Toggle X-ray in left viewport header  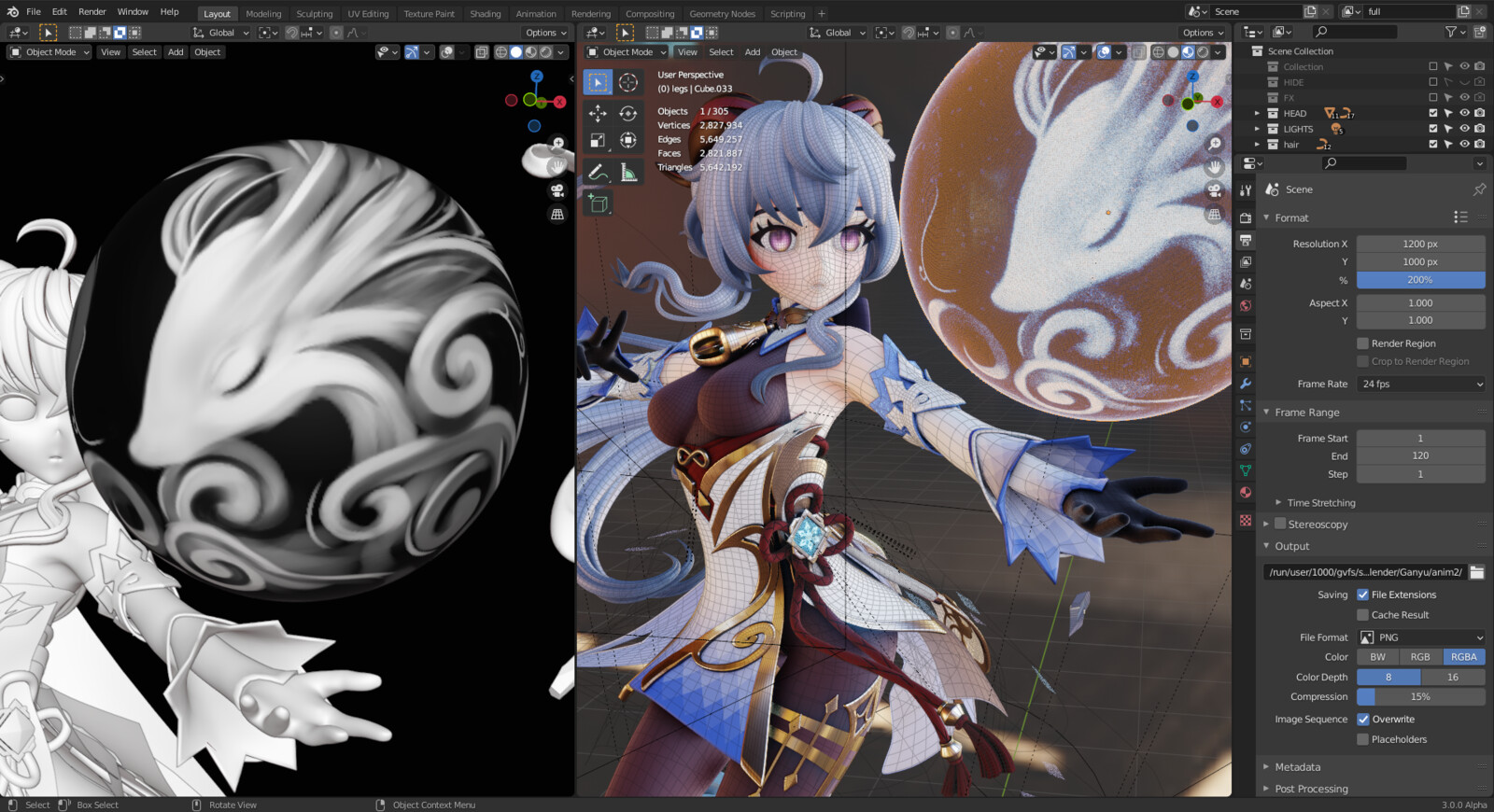(482, 52)
